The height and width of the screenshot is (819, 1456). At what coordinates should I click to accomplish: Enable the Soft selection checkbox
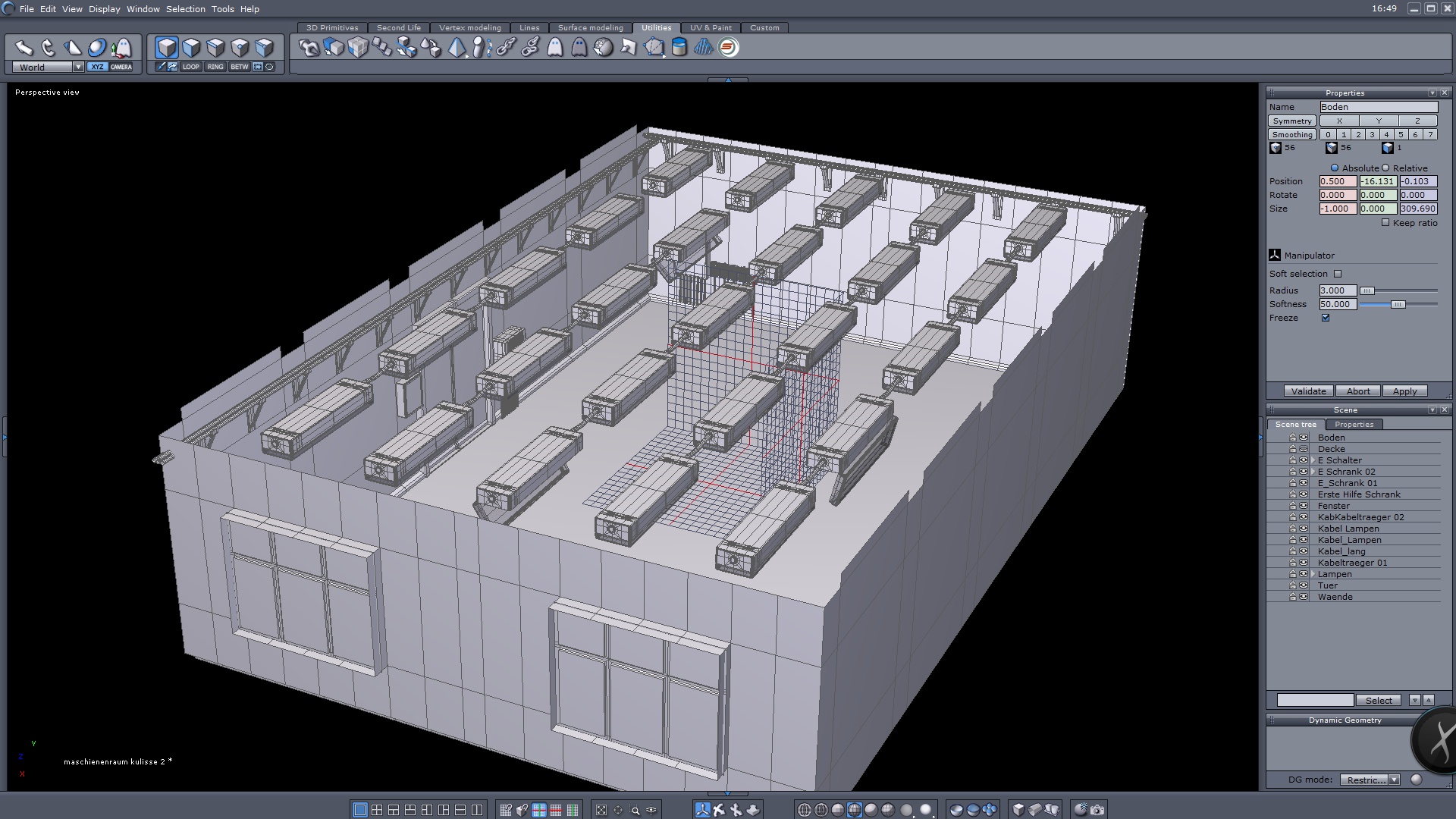pos(1338,274)
